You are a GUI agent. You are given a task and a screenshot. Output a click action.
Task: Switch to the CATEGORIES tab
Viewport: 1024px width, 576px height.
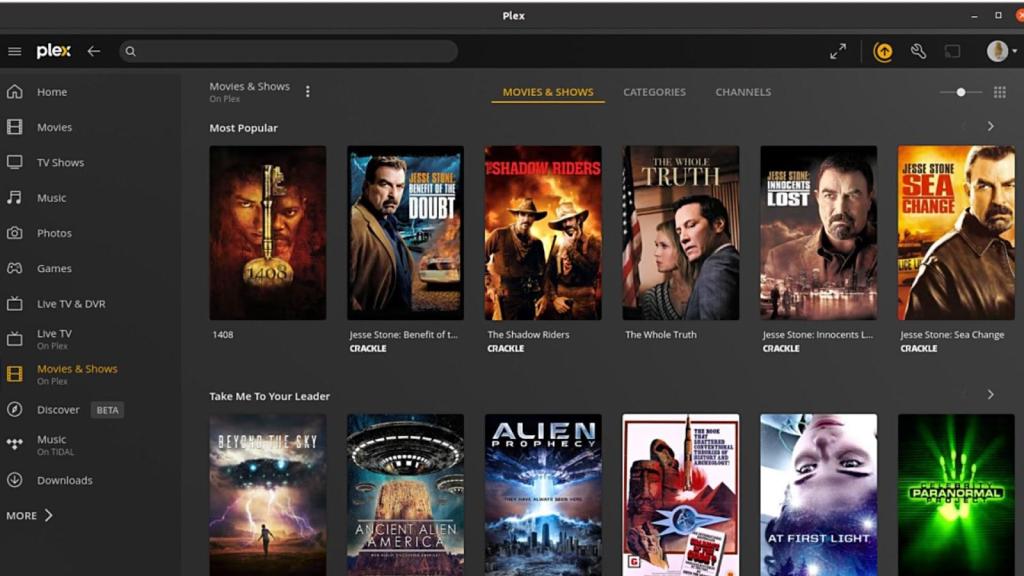654,91
